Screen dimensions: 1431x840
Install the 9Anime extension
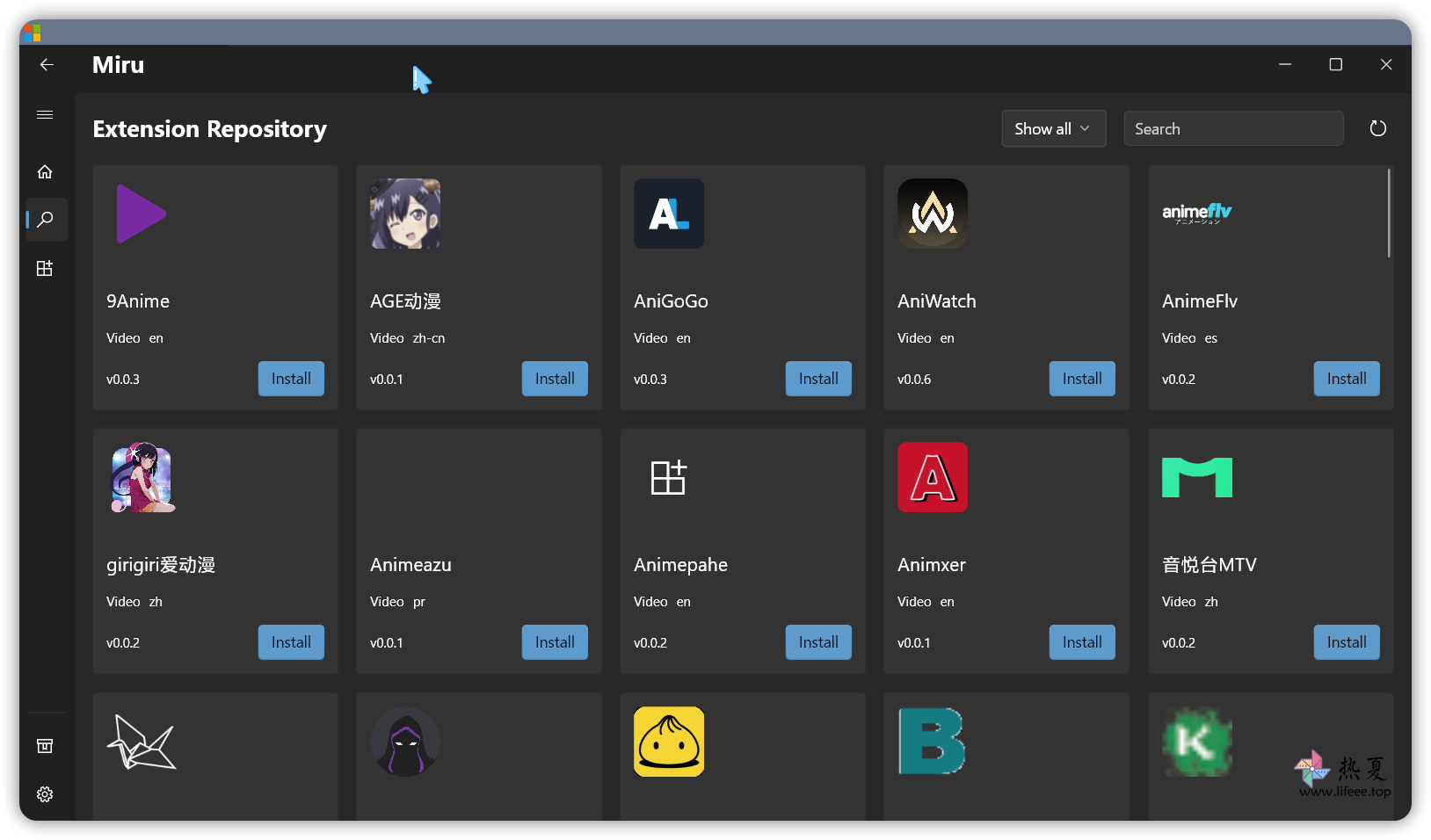(291, 379)
